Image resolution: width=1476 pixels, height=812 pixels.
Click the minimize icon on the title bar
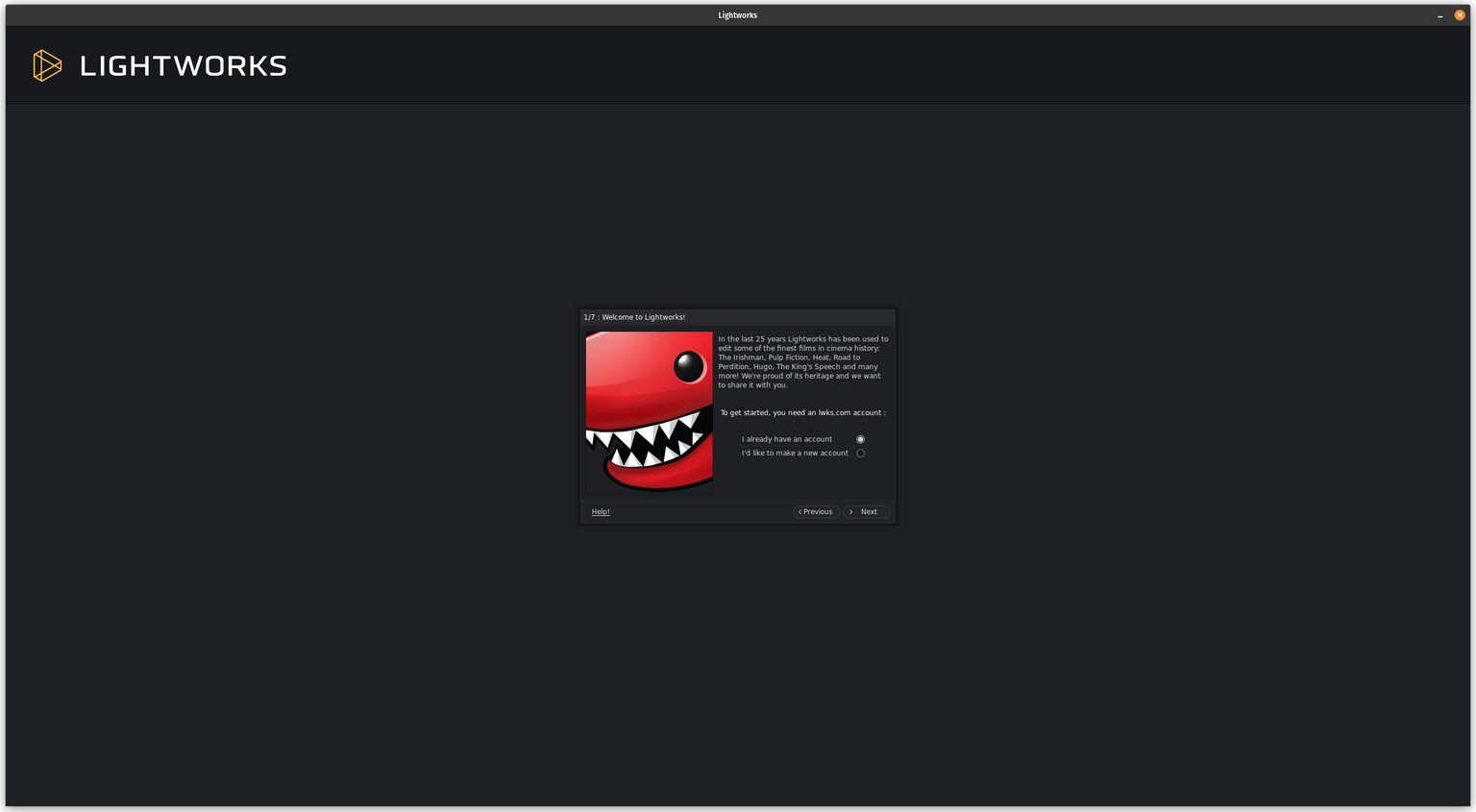[x=1439, y=15]
